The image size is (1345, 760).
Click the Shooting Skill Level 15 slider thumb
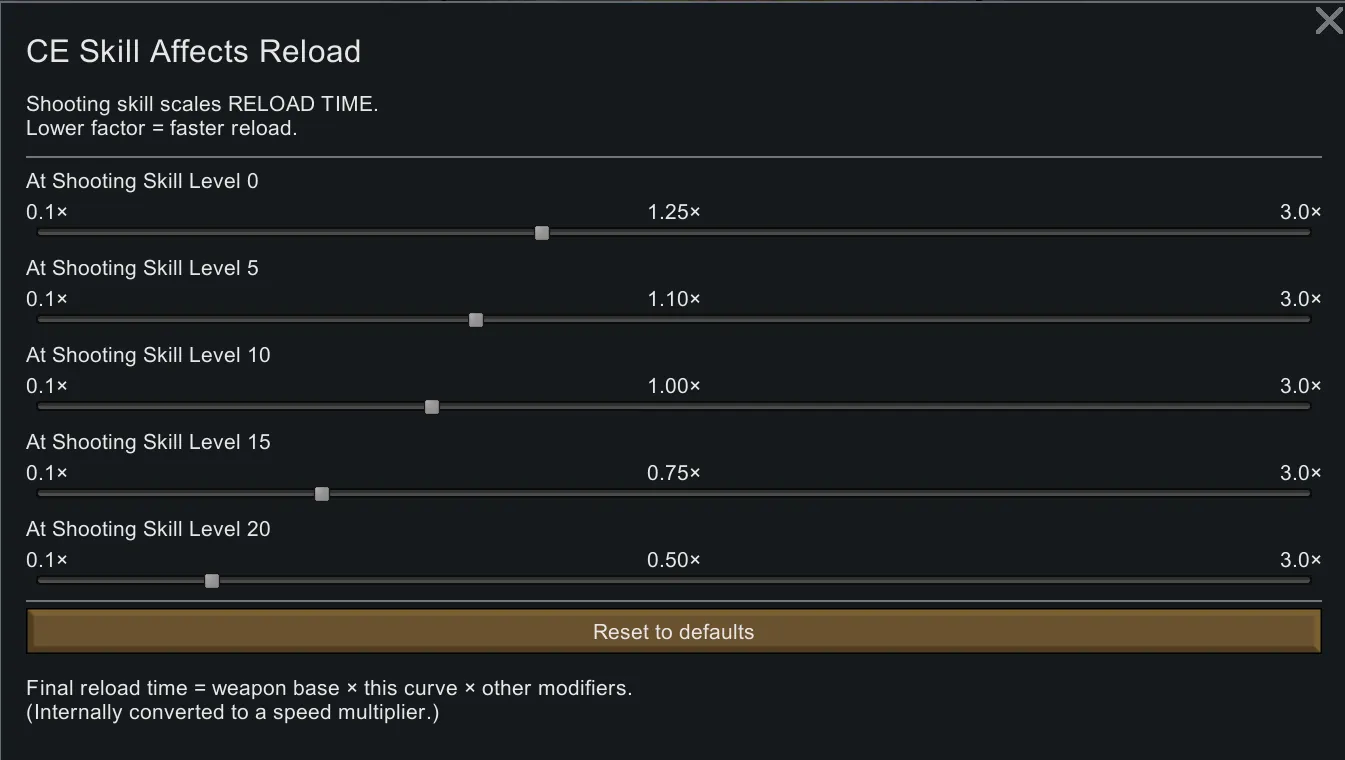(x=322, y=494)
